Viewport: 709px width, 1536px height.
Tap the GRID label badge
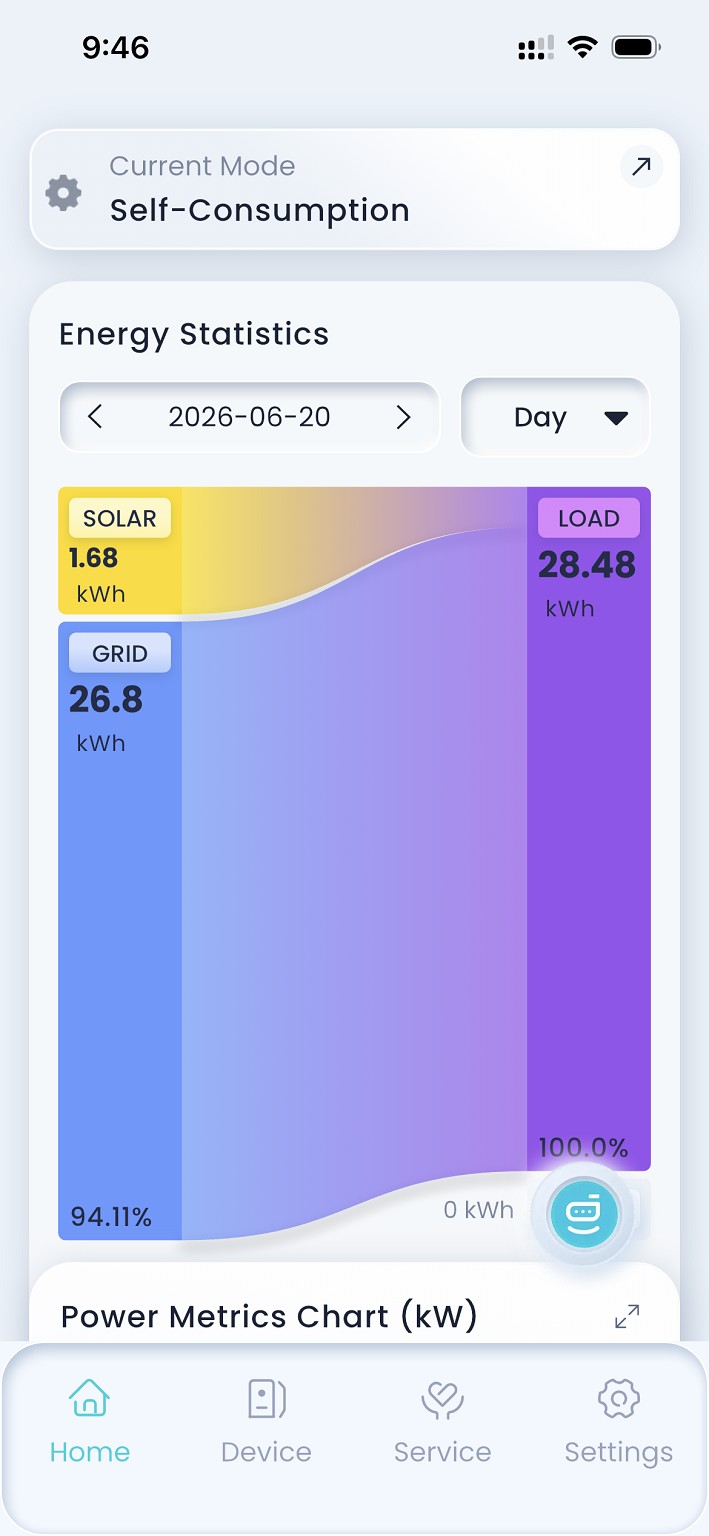(x=120, y=653)
